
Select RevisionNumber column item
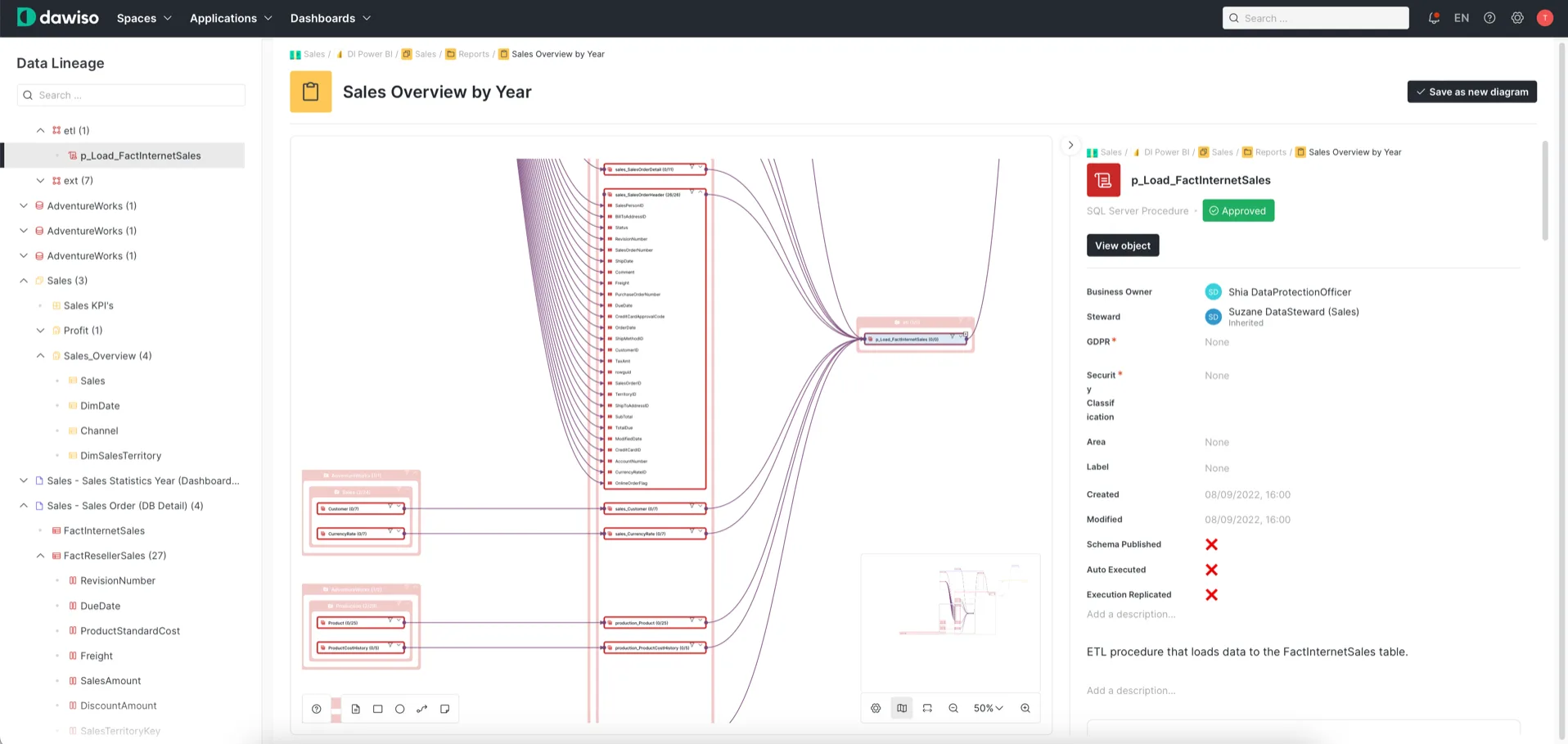pos(118,580)
